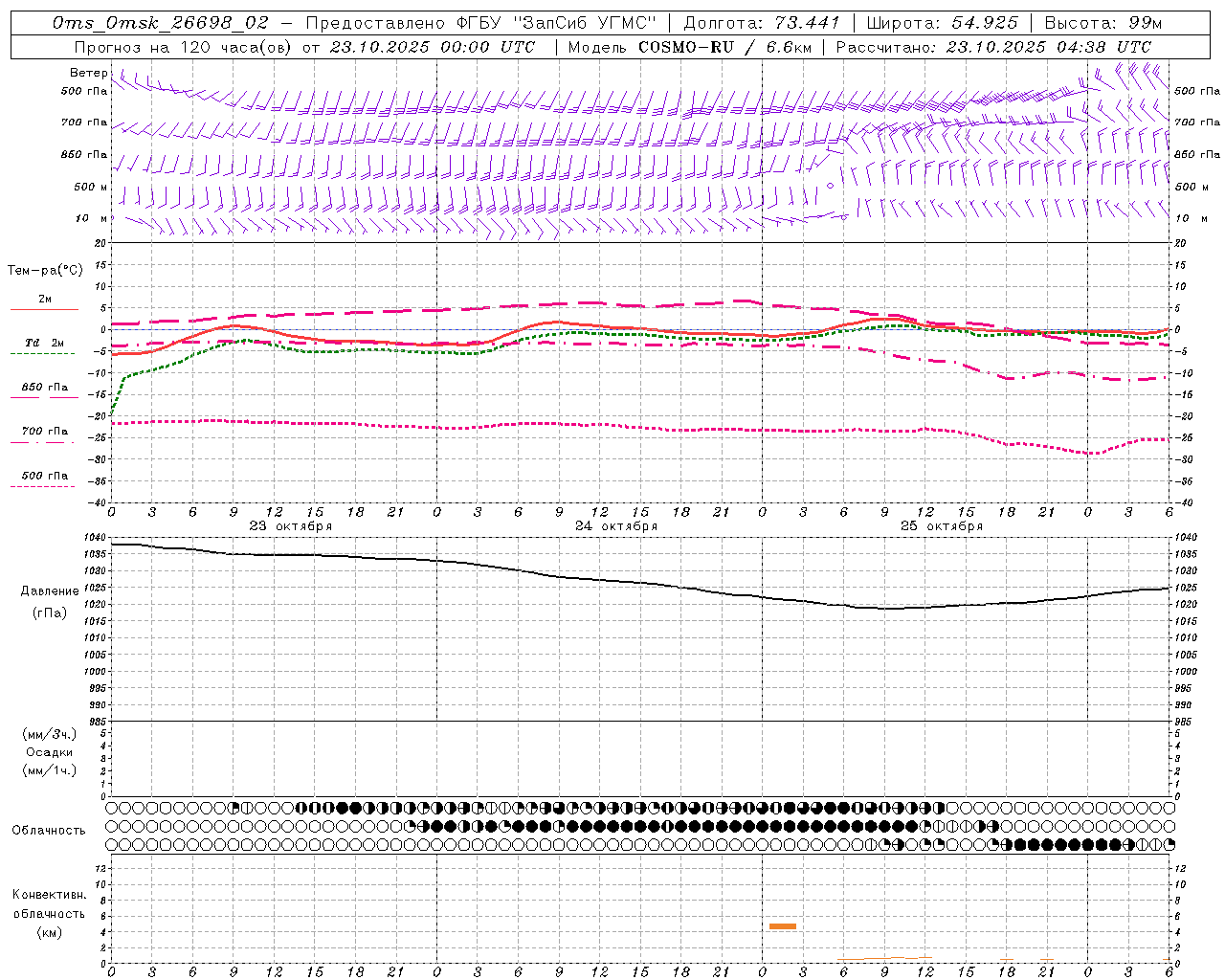
Task: Click the calculation time Рассчитано: 23.10.2025 04:38 UTC
Action: [993, 47]
